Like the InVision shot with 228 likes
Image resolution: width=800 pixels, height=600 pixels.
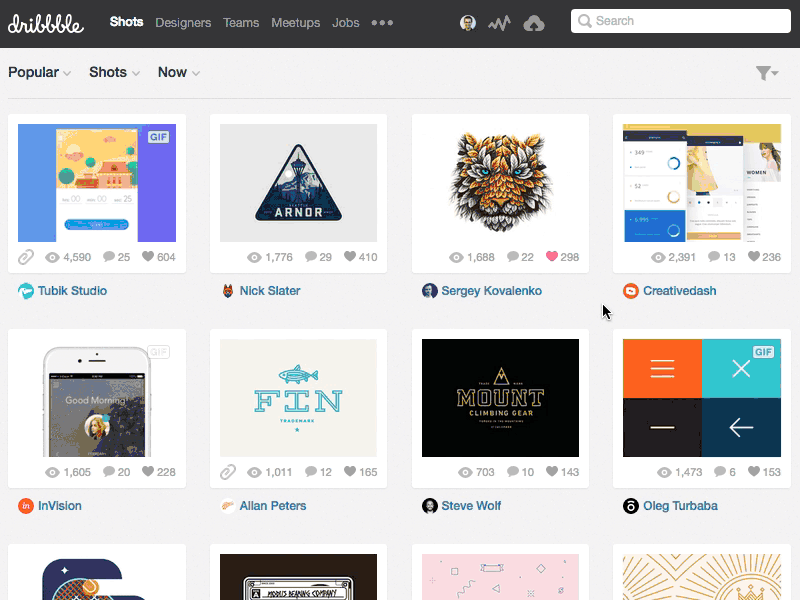tap(148, 471)
